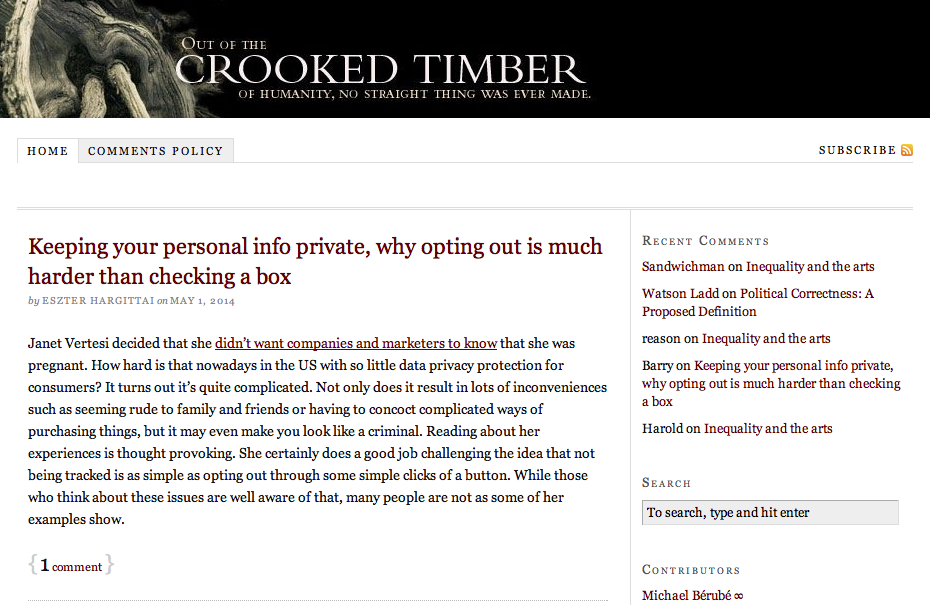Click the orange RSS feed icon
The height and width of the screenshot is (605, 930).
pyautogui.click(x=907, y=150)
